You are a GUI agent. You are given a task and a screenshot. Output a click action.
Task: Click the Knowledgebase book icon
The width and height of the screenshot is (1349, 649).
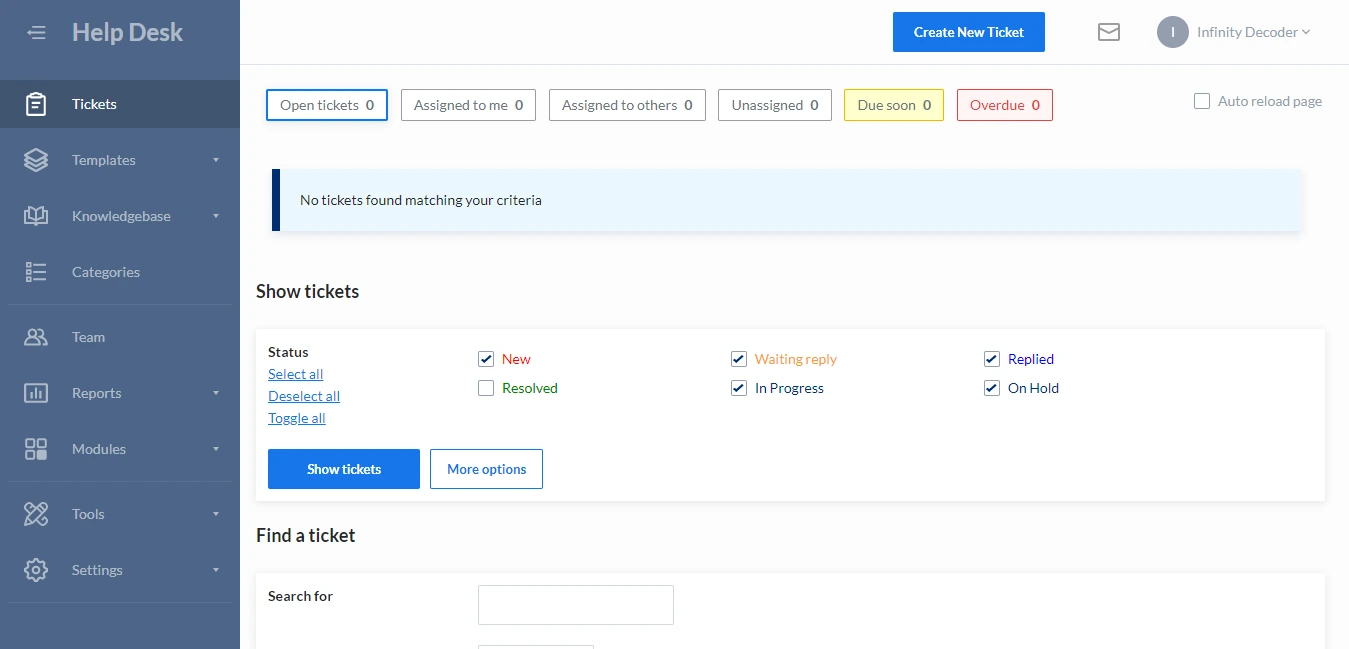pyautogui.click(x=36, y=216)
